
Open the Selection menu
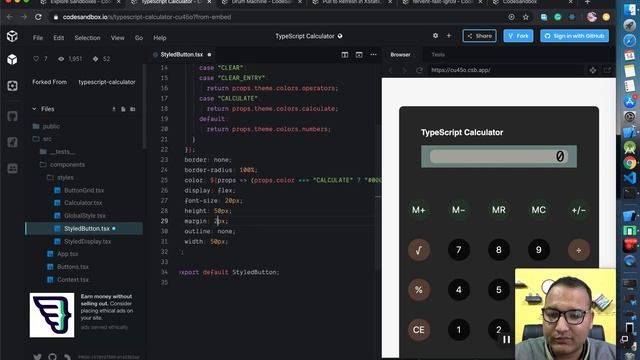pos(87,38)
